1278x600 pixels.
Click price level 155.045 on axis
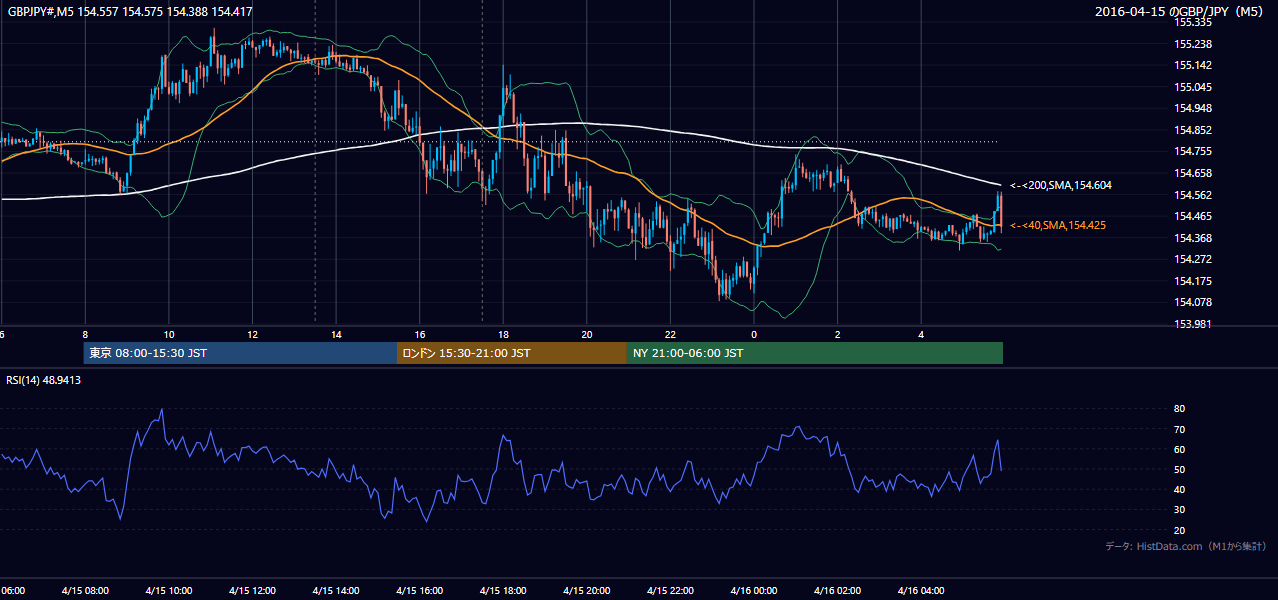1193,87
